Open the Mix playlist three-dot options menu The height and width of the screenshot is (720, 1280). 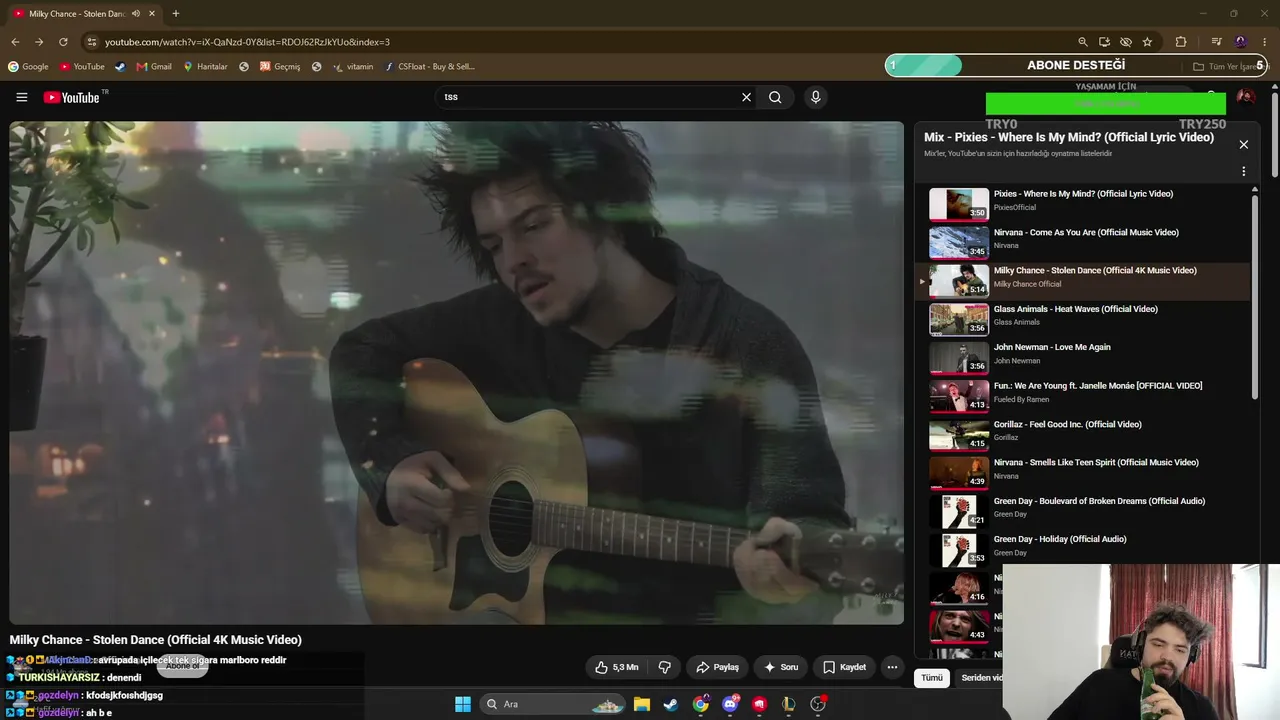point(1243,171)
